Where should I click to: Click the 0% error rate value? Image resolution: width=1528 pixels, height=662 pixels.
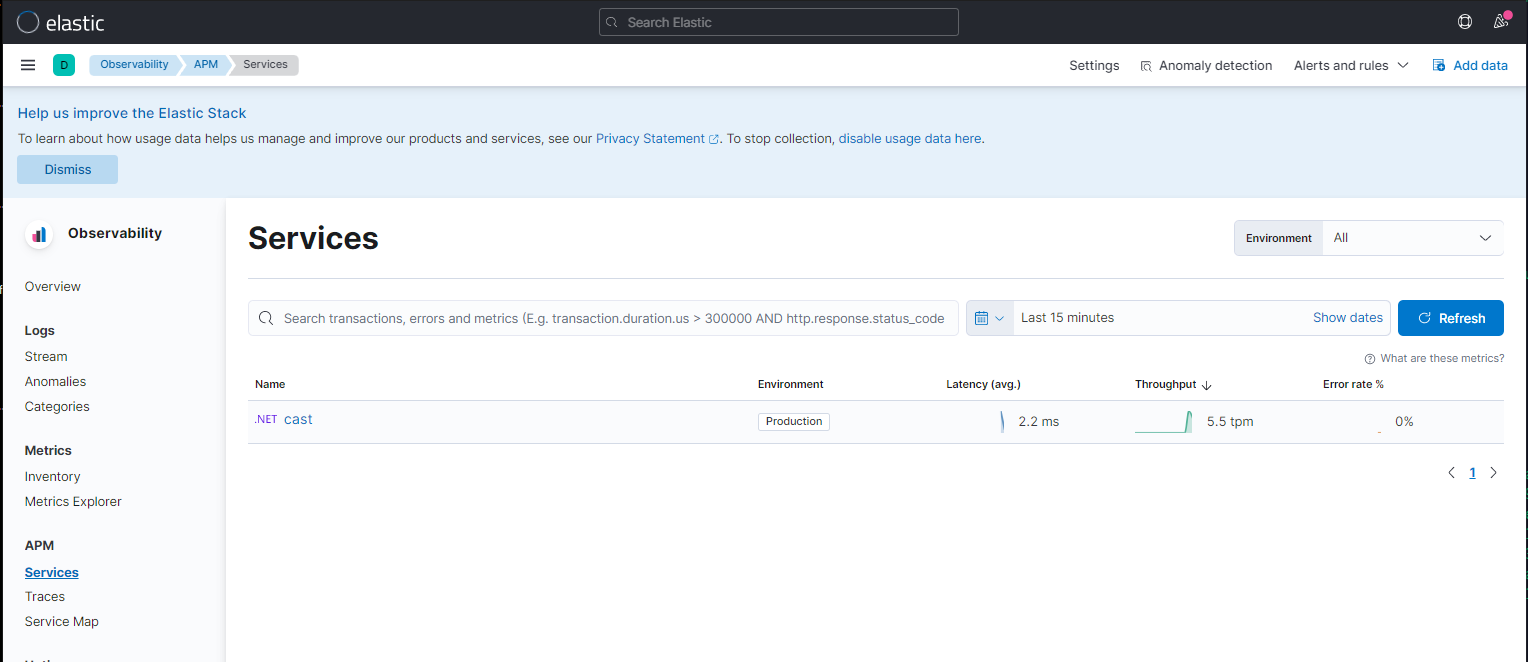(x=1404, y=422)
